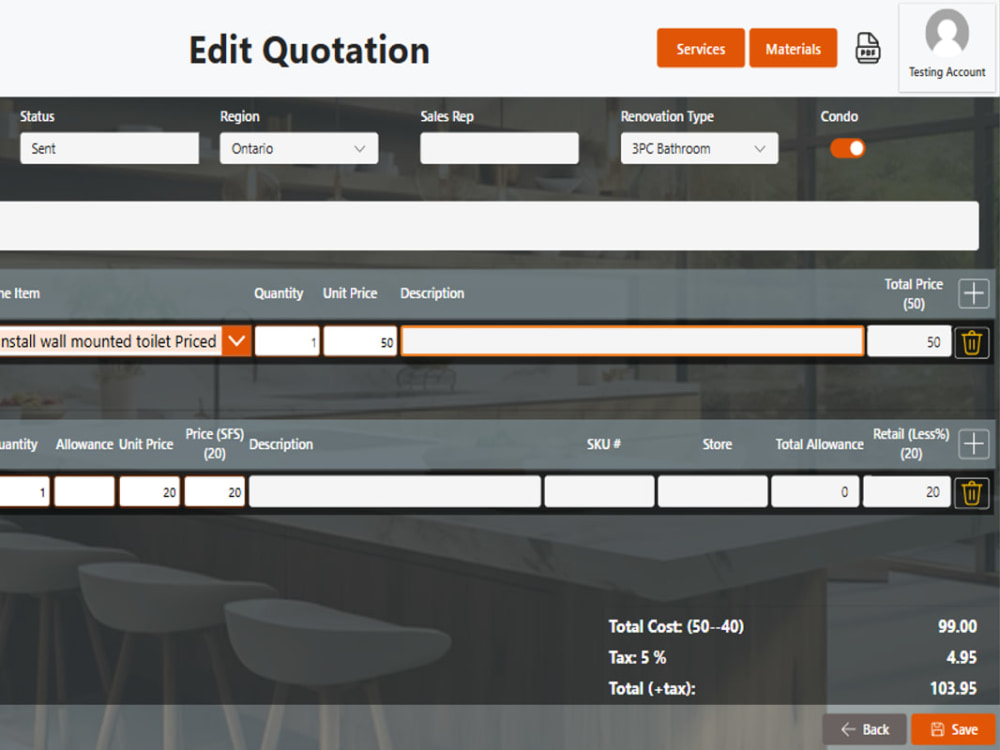Add a new material row with plus icon

(x=973, y=444)
